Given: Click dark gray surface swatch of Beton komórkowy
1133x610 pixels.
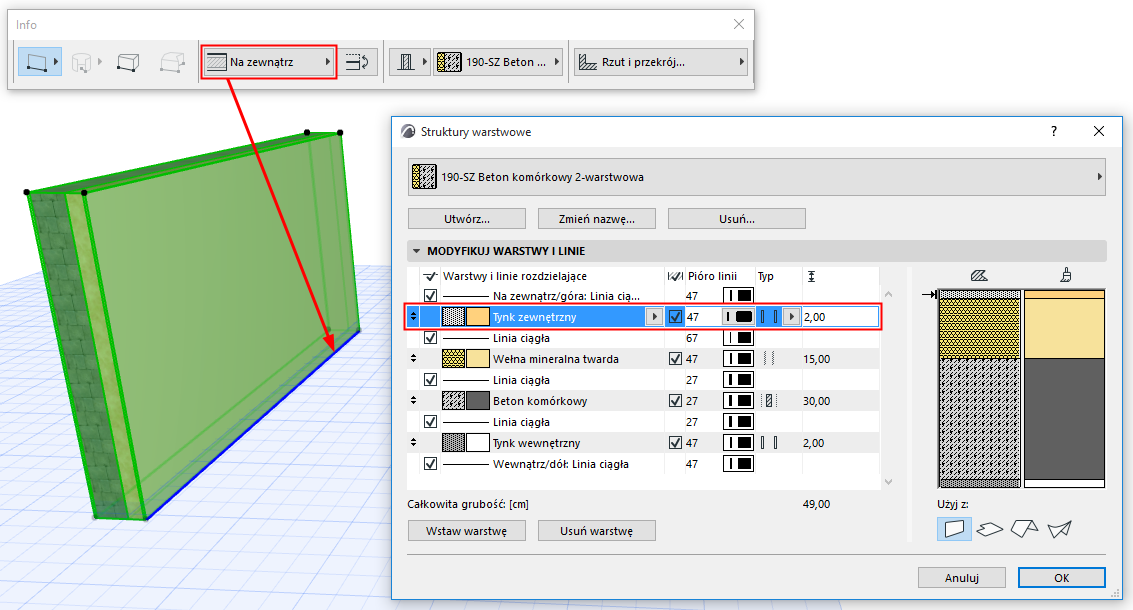Looking at the screenshot, I should tap(478, 400).
